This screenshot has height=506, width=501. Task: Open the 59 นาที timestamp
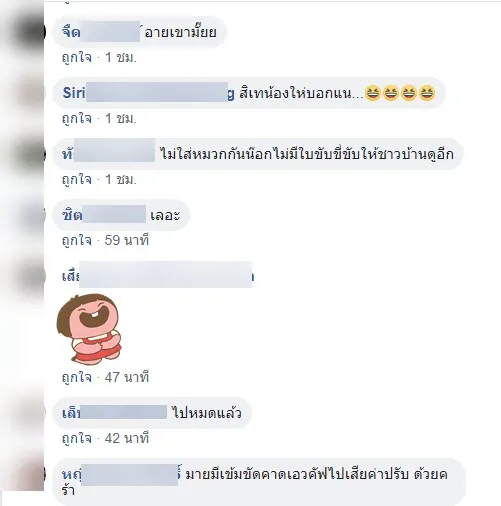(x=127, y=240)
